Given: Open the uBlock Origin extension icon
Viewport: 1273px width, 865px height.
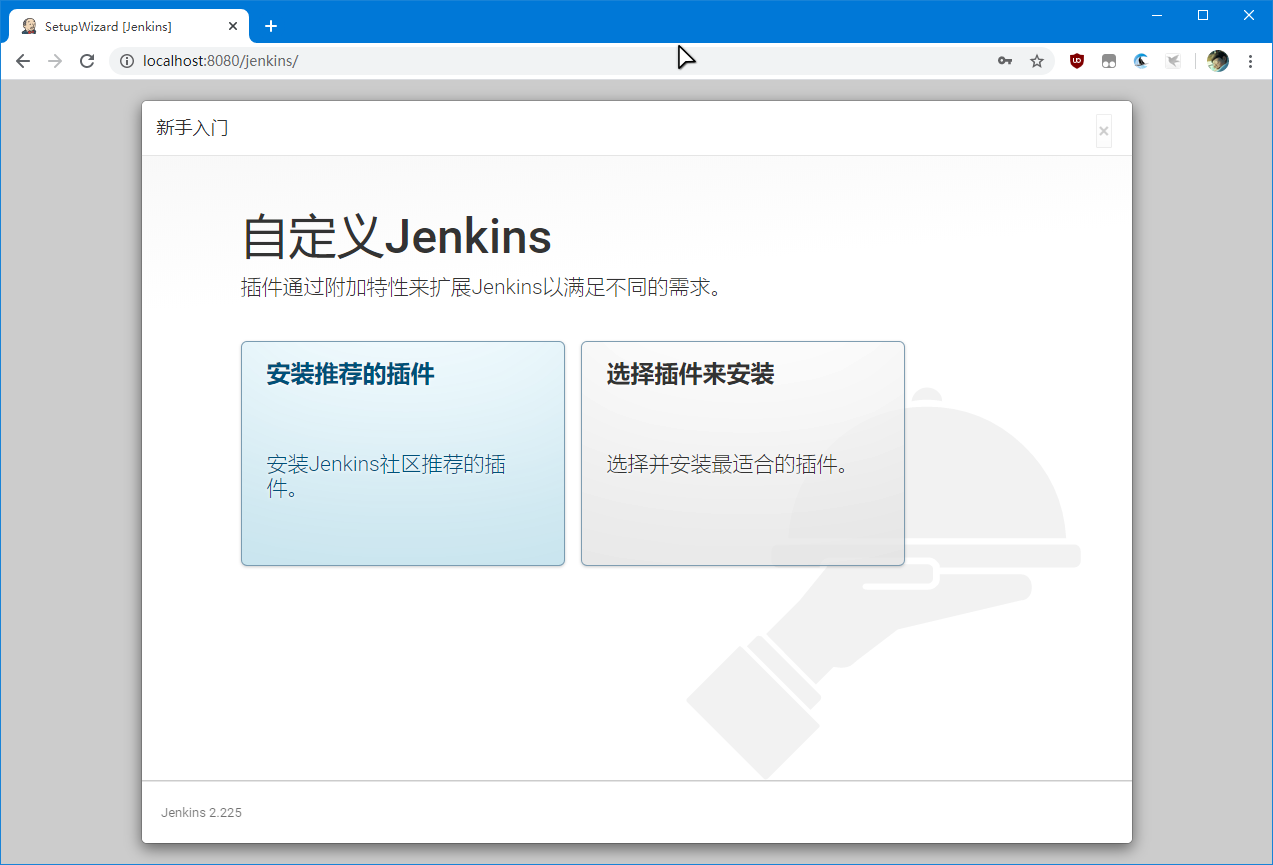Looking at the screenshot, I should point(1077,61).
